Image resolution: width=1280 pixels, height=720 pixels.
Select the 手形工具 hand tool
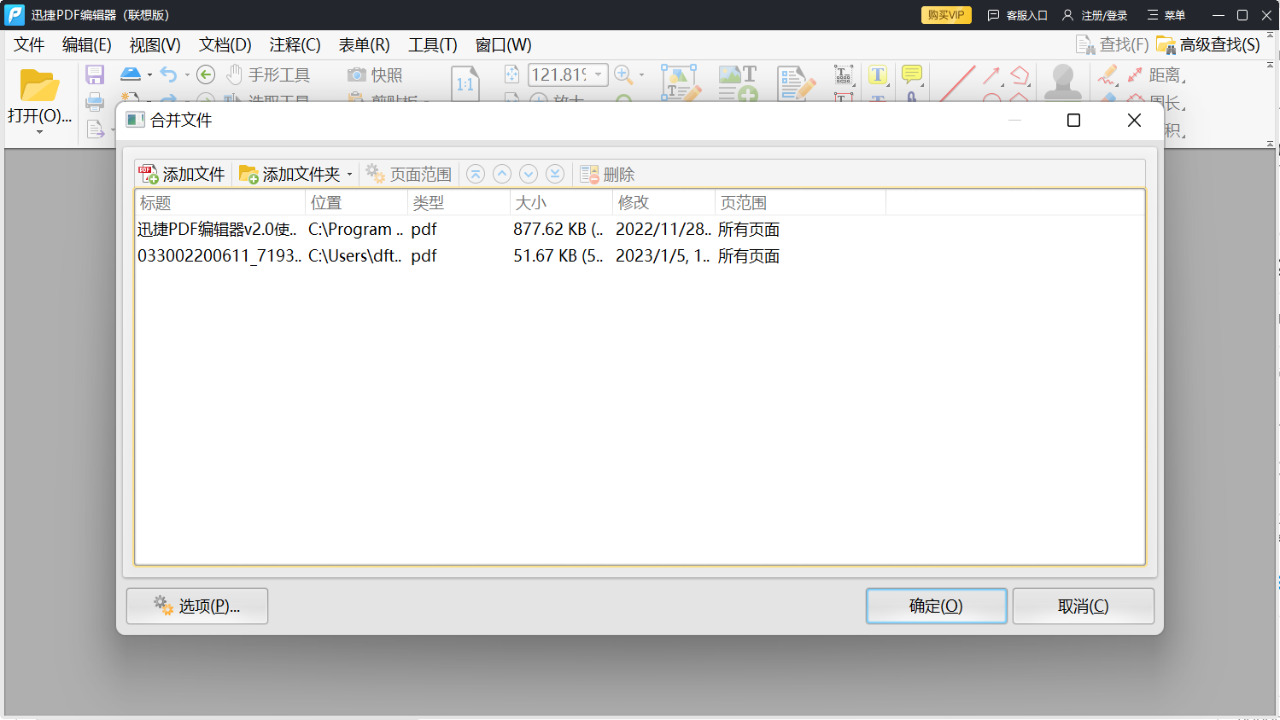[x=270, y=74]
